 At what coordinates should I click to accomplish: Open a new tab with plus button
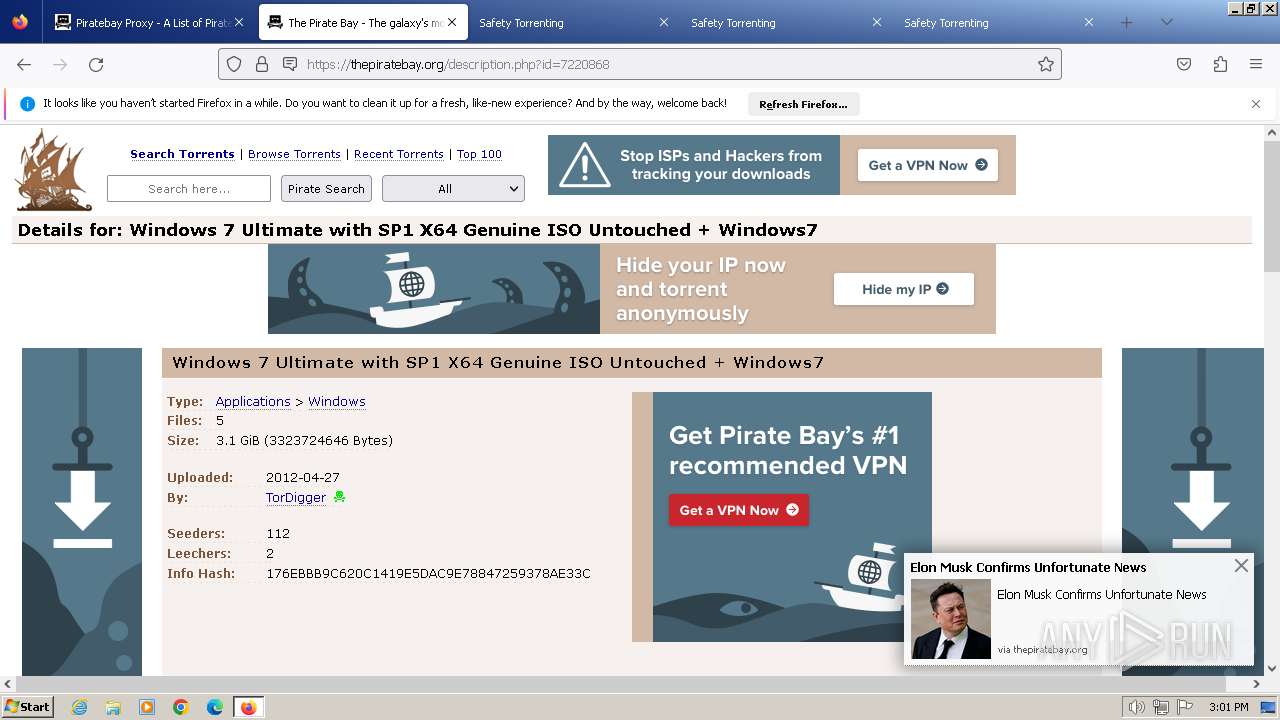point(1127,22)
